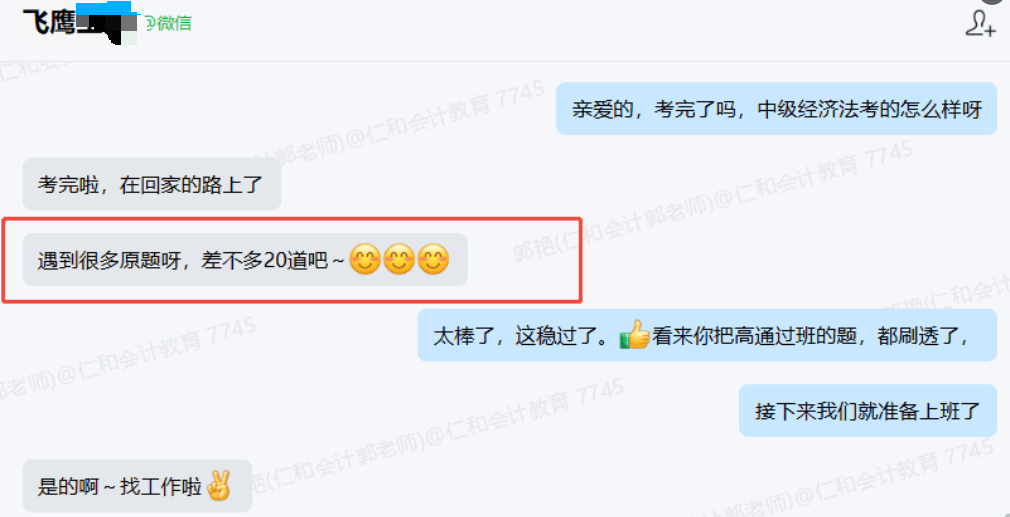1010x517 pixels.
Task: Click the leftmost blushing smile emoji
Action: tap(365, 260)
